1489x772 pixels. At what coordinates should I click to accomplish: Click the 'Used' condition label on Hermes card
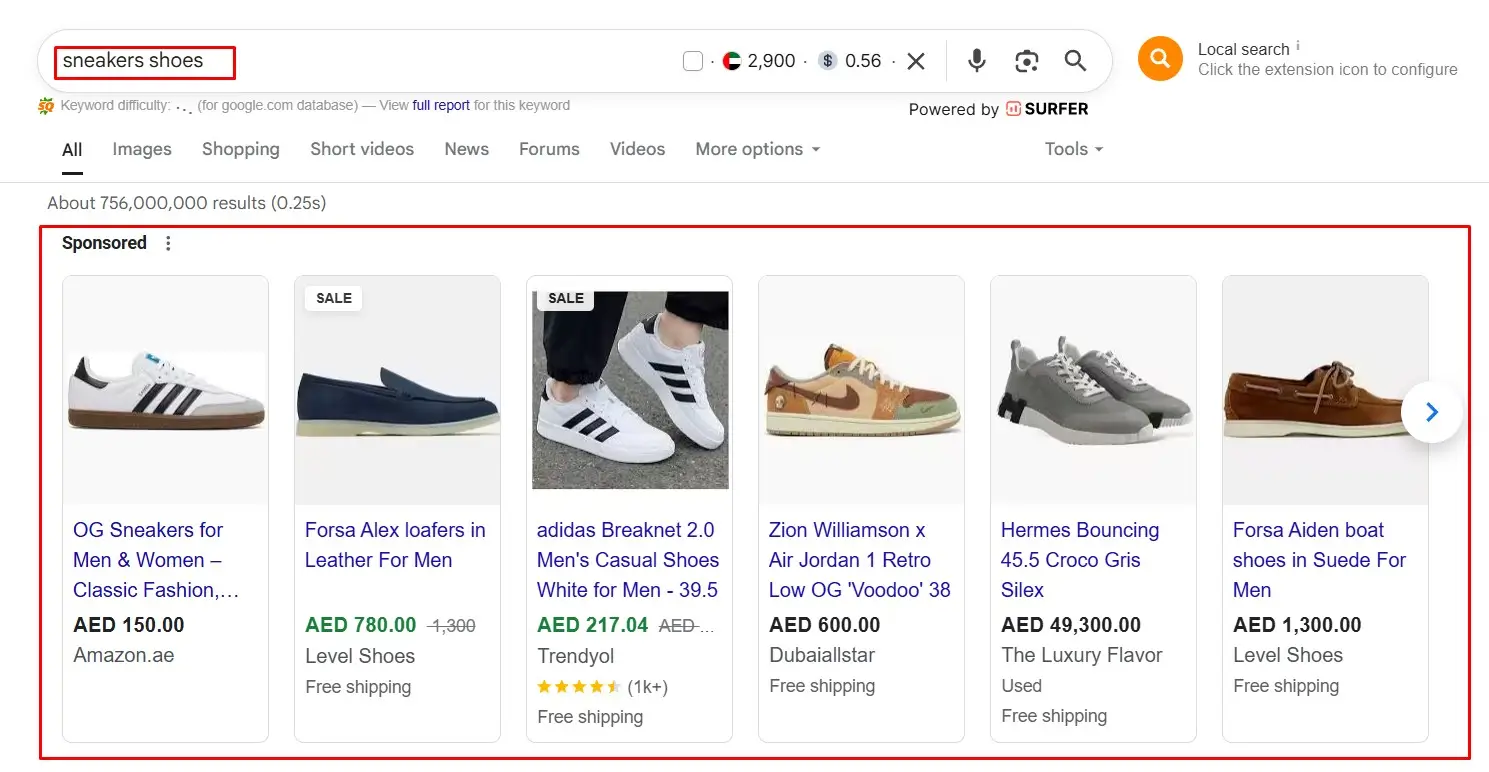click(1021, 686)
